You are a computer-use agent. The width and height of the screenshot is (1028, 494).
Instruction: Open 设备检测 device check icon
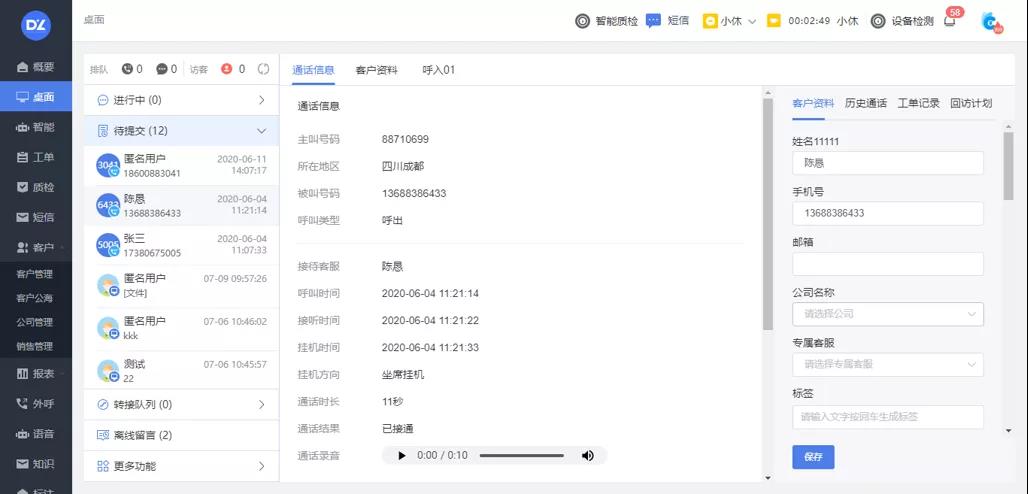click(x=878, y=21)
